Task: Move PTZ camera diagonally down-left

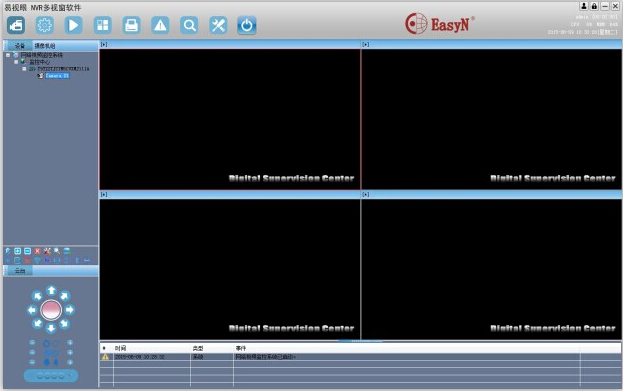Action: 37,323
